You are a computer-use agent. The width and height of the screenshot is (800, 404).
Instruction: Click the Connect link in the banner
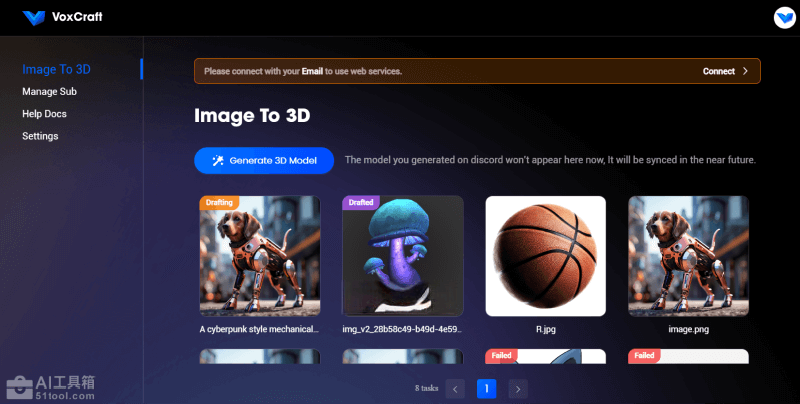(x=718, y=71)
